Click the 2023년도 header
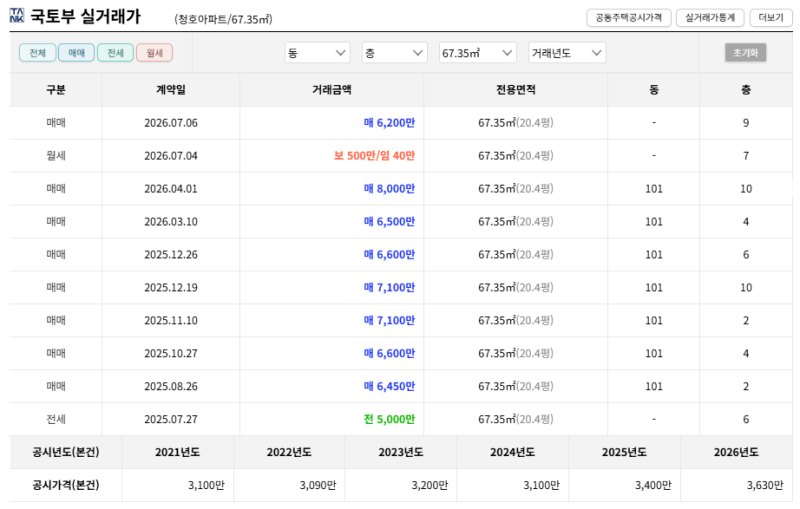 pyautogui.click(x=401, y=452)
